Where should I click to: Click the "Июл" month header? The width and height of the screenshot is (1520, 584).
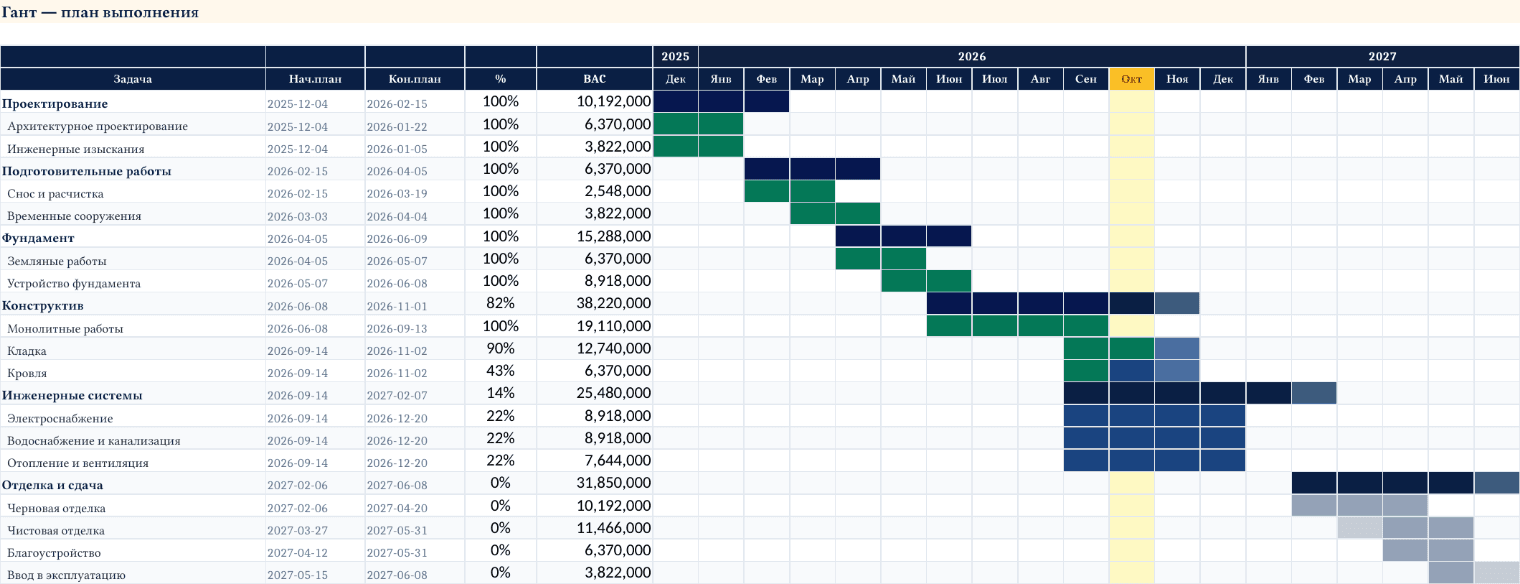point(995,79)
